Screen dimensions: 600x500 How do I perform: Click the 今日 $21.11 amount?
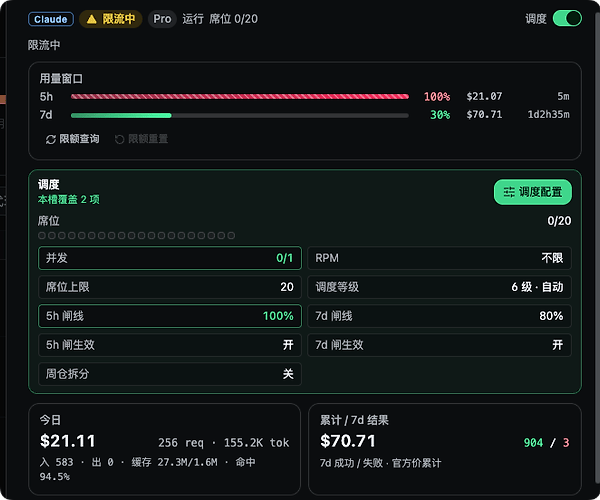pyautogui.click(x=68, y=441)
